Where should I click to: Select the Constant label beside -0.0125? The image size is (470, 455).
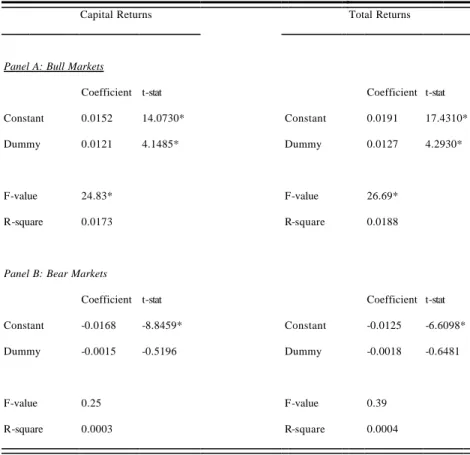pos(305,326)
